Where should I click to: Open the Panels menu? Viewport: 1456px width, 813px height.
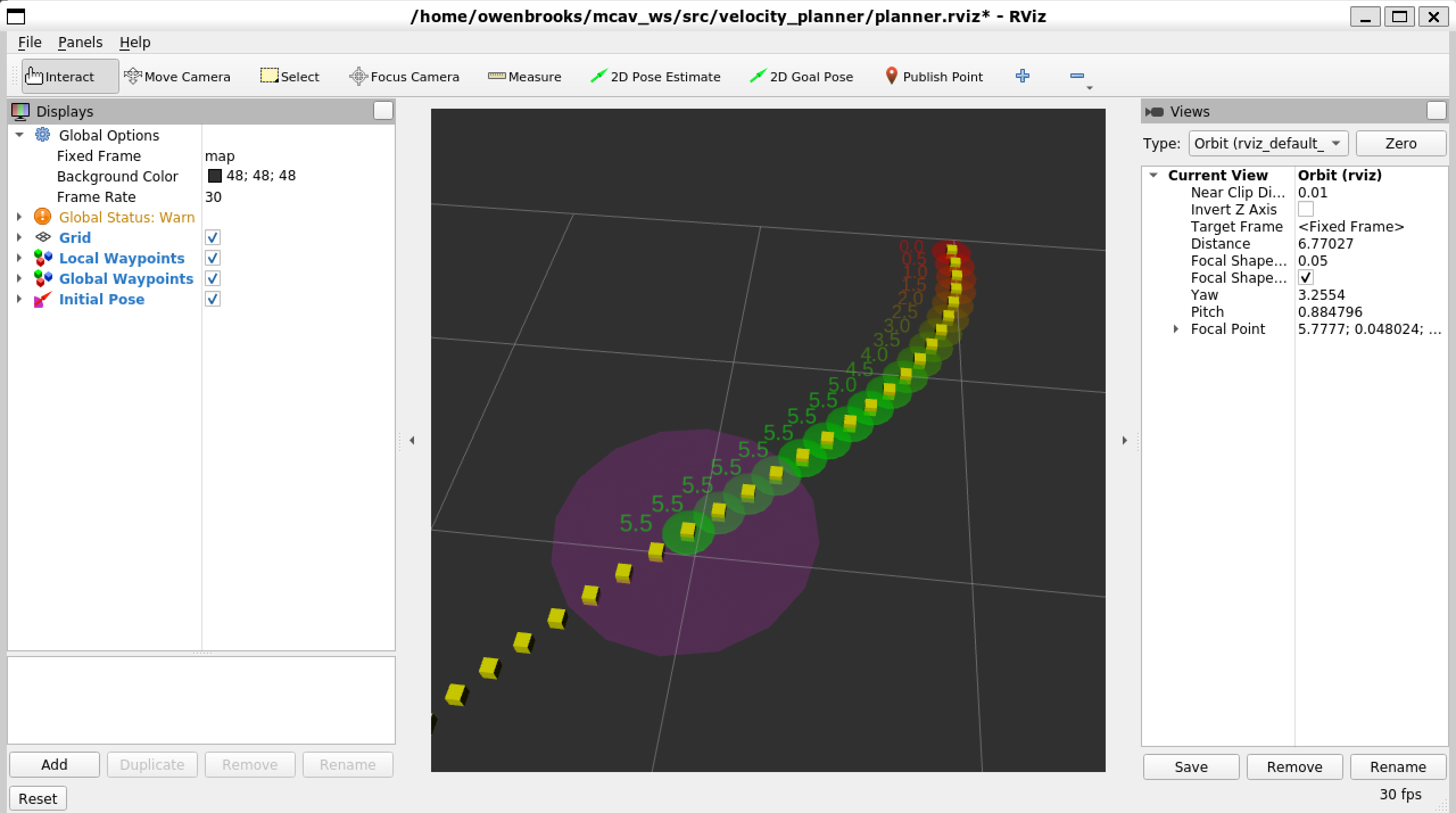tap(80, 42)
